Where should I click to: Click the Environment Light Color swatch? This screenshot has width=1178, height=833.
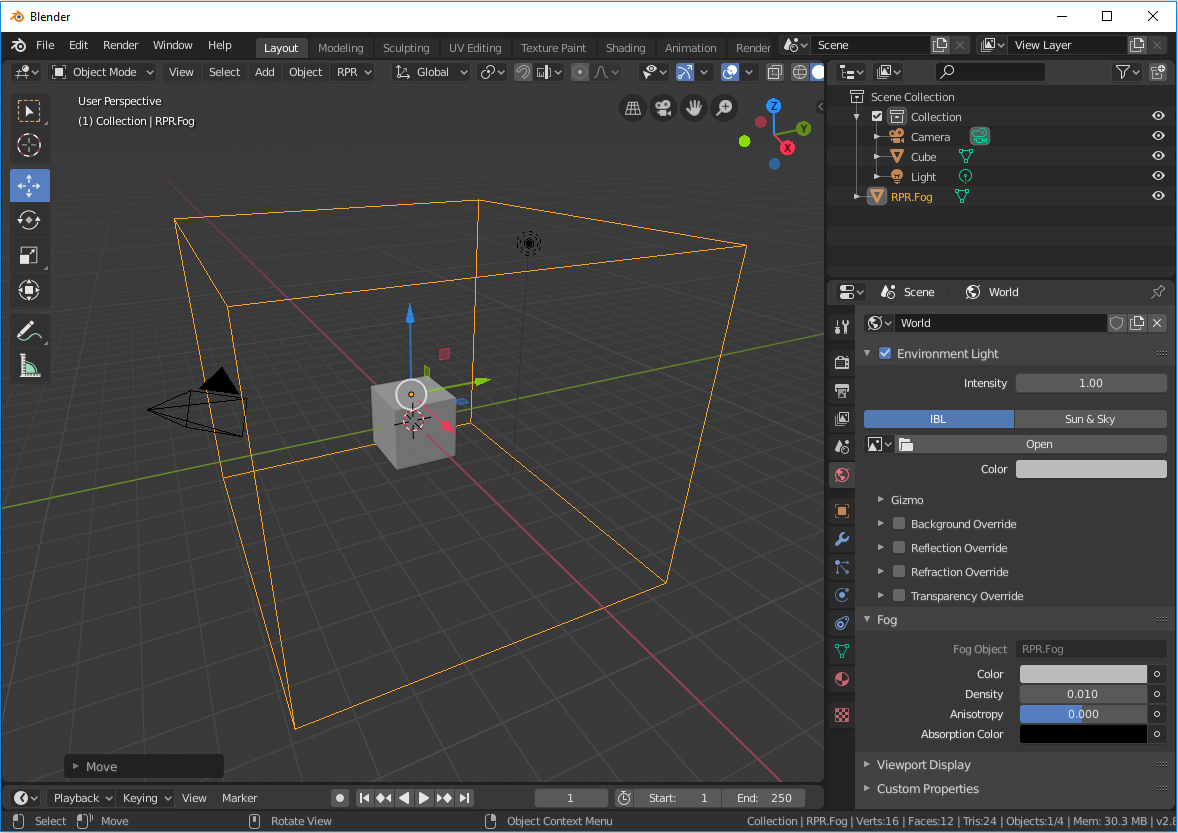[x=1091, y=469]
